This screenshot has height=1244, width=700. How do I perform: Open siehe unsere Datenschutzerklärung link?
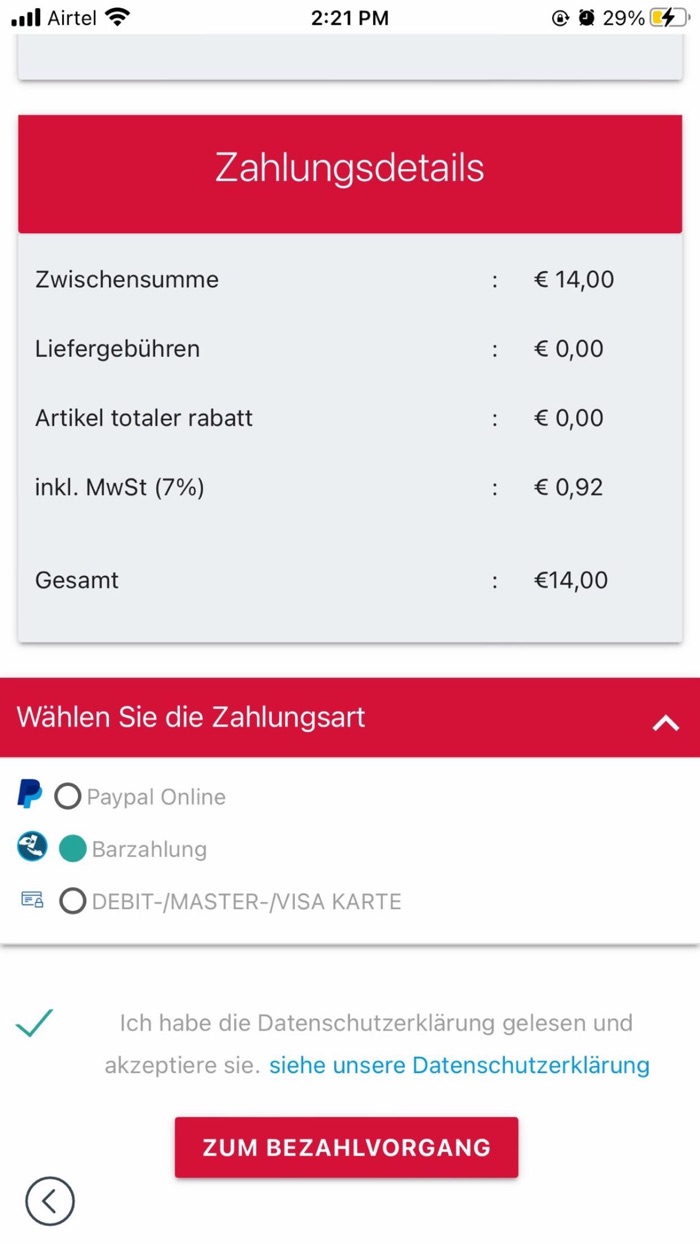click(459, 1065)
